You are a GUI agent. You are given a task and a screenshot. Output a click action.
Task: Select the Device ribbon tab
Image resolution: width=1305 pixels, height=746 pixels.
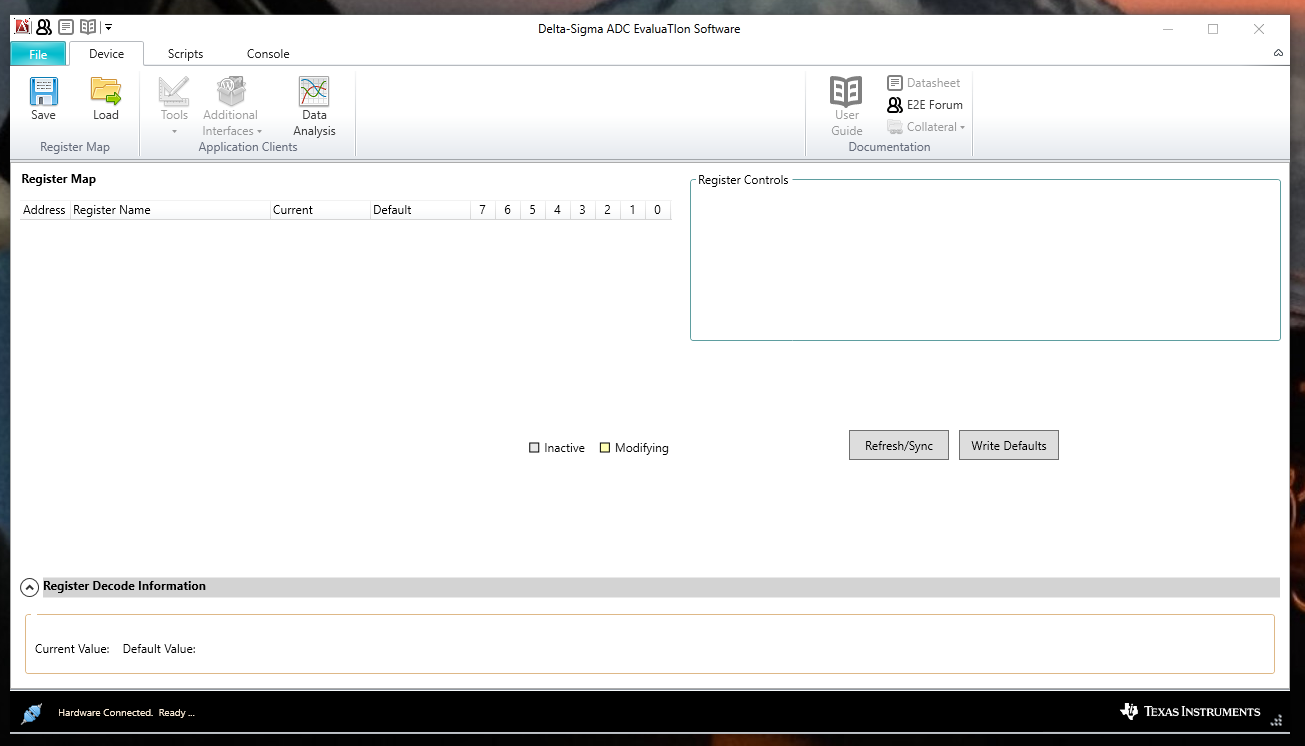107,54
